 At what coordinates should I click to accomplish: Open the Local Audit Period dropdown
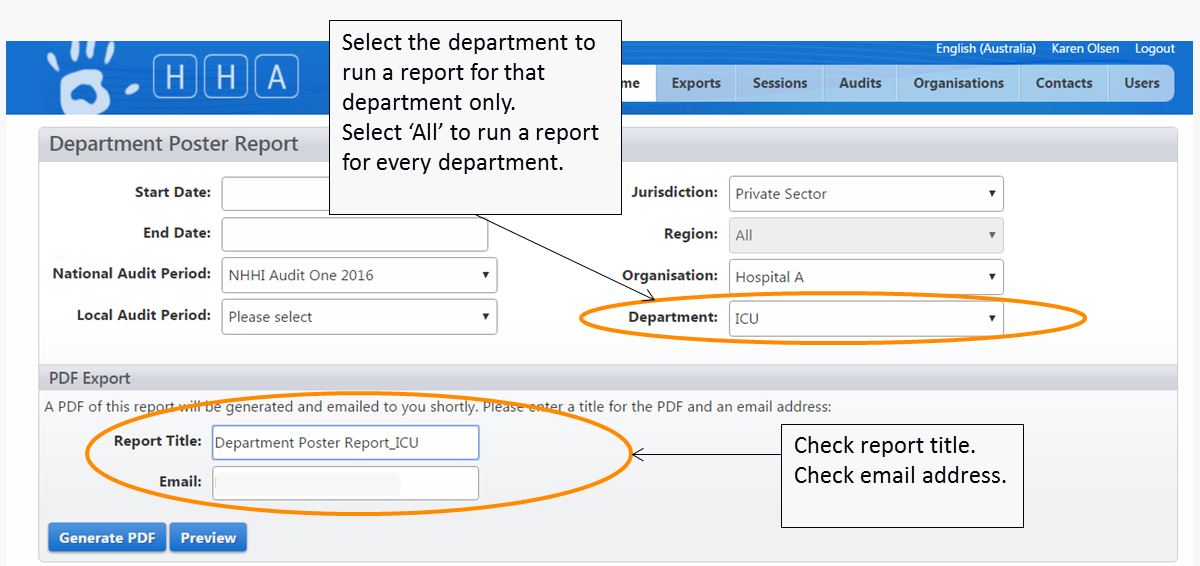point(359,316)
